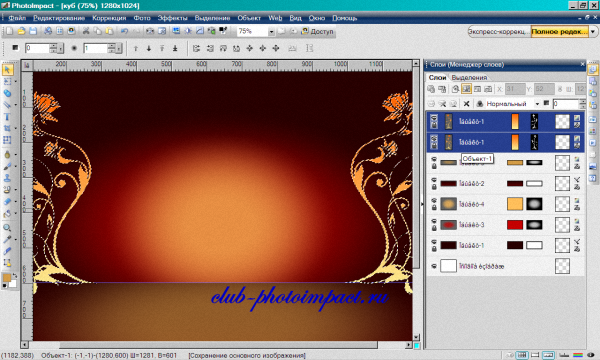Open the 75% zoom level dropdown
The image size is (600, 360).
point(271,32)
